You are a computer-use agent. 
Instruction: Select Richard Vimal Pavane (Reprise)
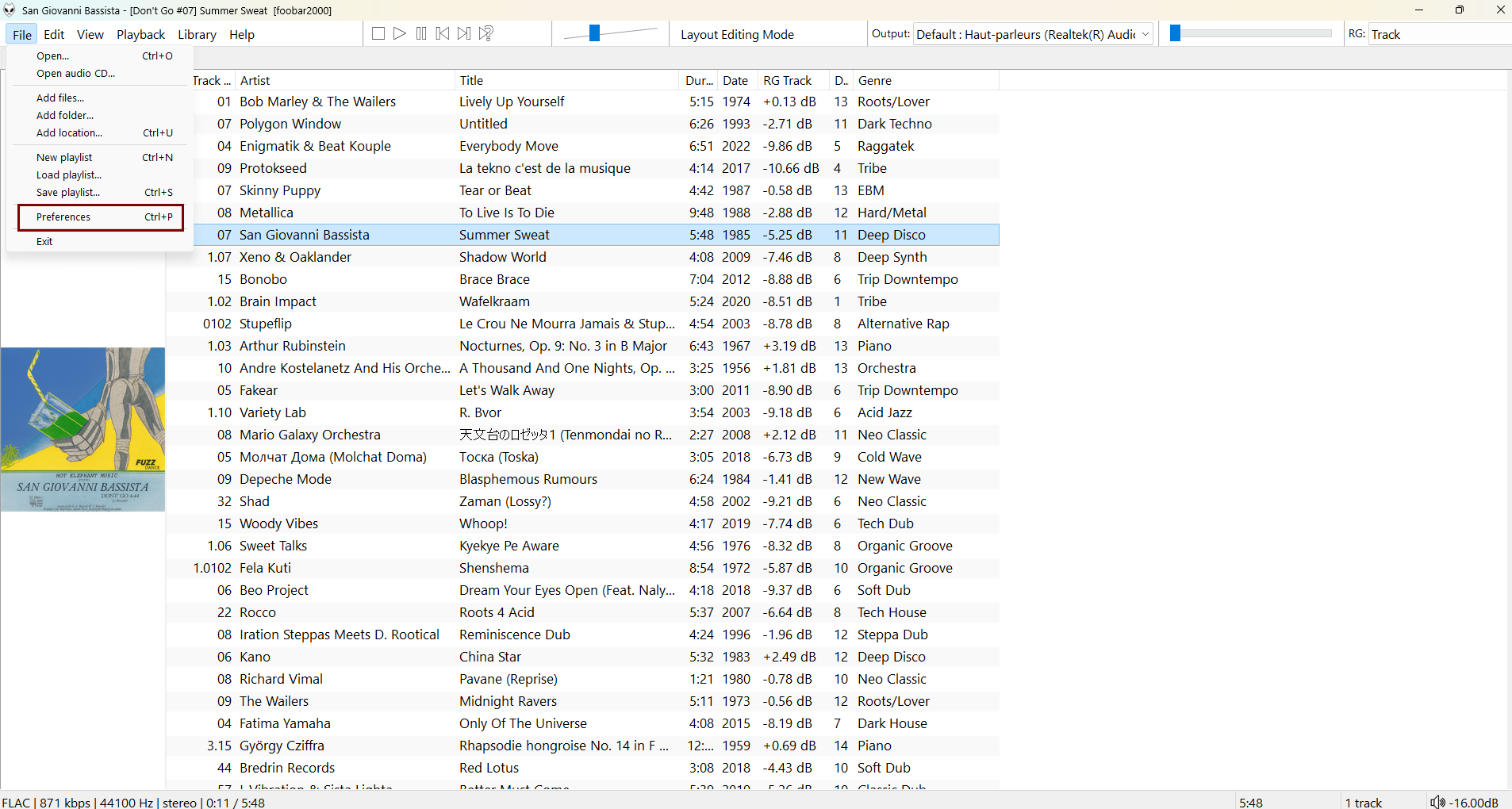click(582, 679)
